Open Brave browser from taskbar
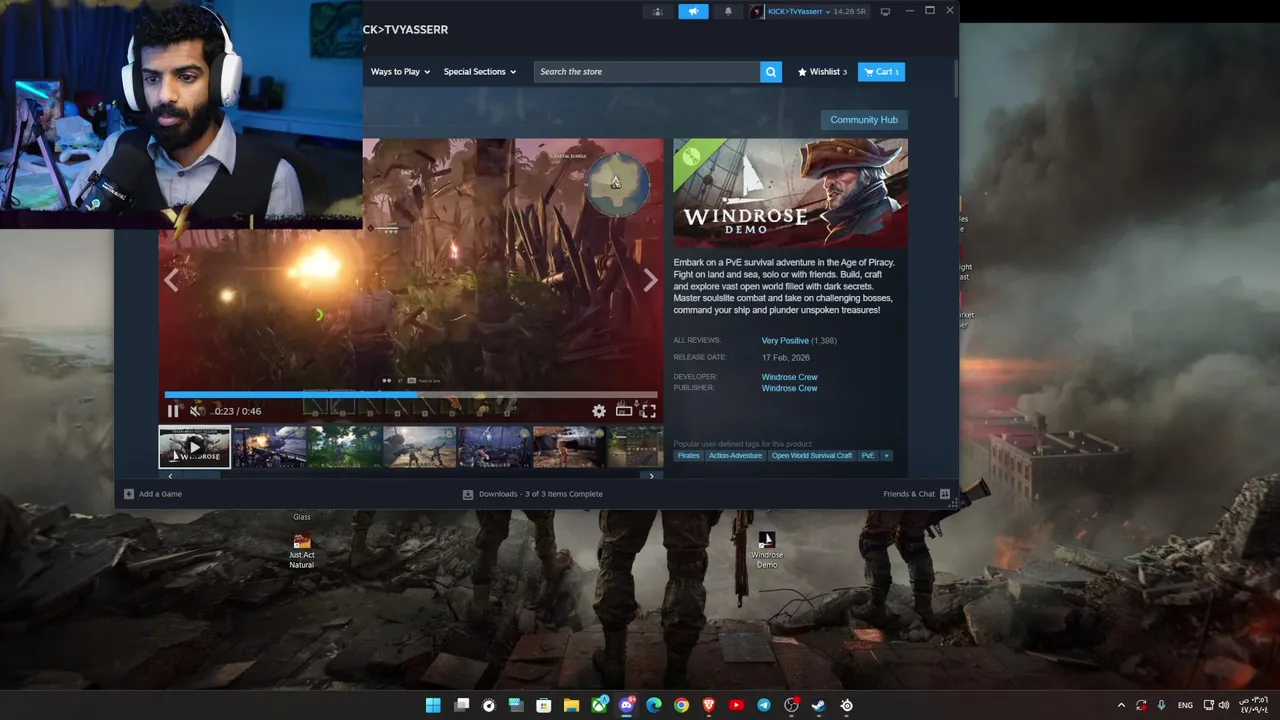The width and height of the screenshot is (1280, 720). [709, 705]
